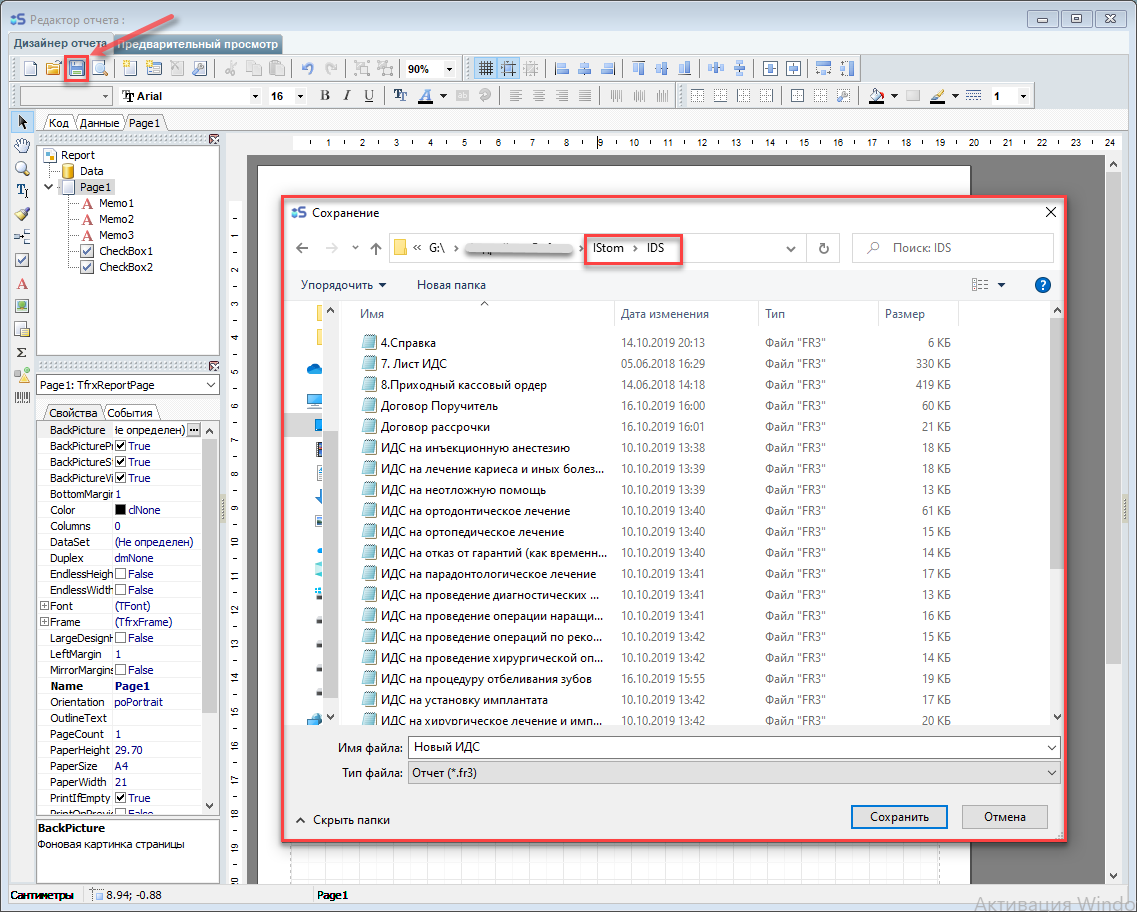Viewport: 1137px width, 912px height.
Task: Toggle the PrintIfEmpty True checkbox
Action: click(x=121, y=798)
